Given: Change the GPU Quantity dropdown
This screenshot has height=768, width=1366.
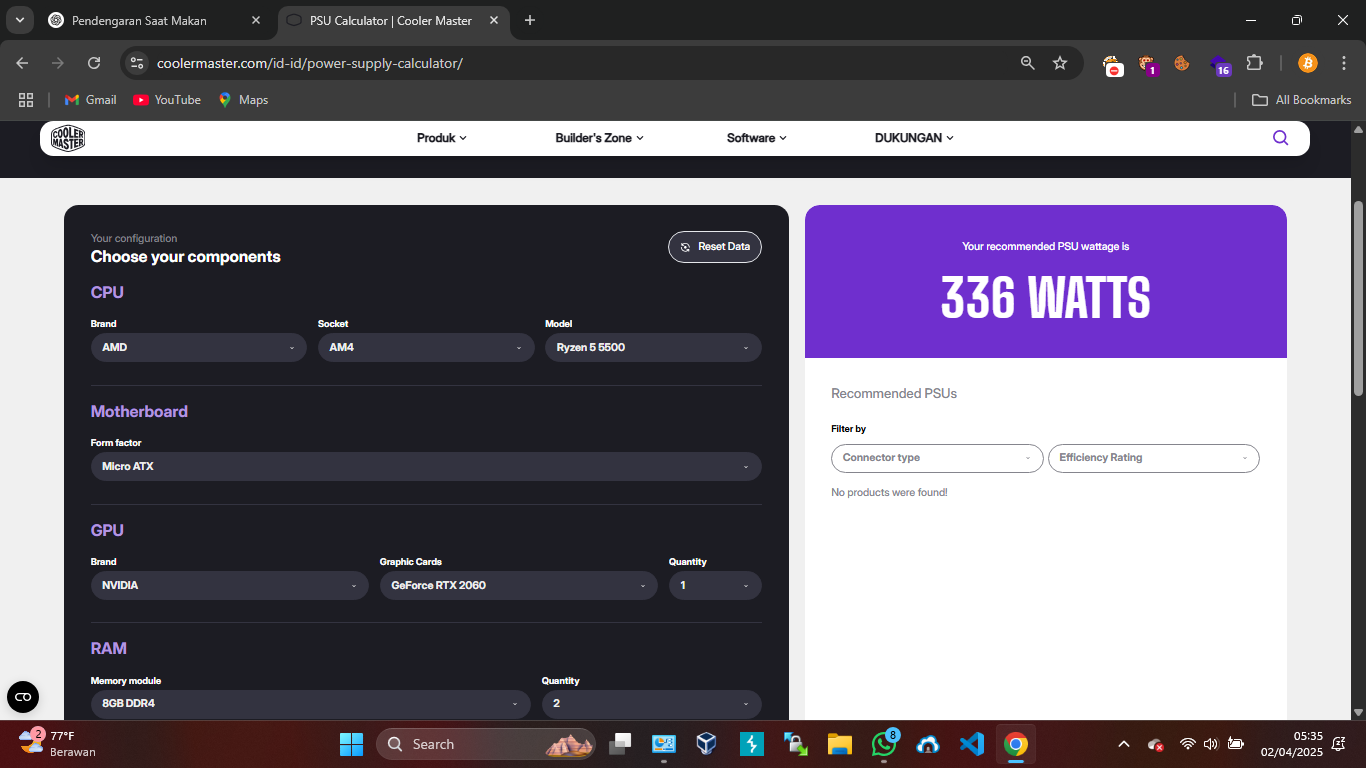Looking at the screenshot, I should coord(715,586).
